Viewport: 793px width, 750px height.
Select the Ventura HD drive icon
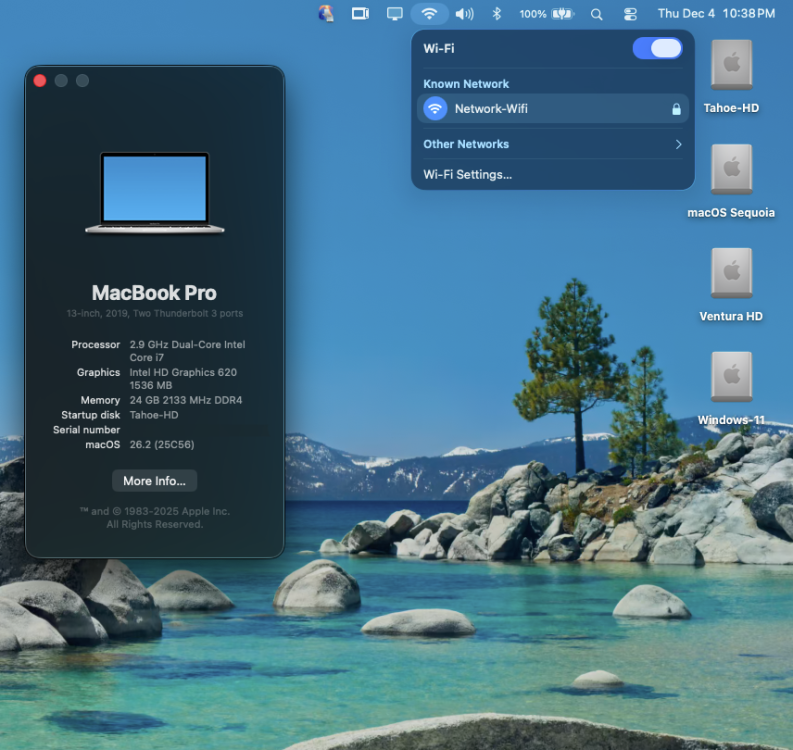731,273
